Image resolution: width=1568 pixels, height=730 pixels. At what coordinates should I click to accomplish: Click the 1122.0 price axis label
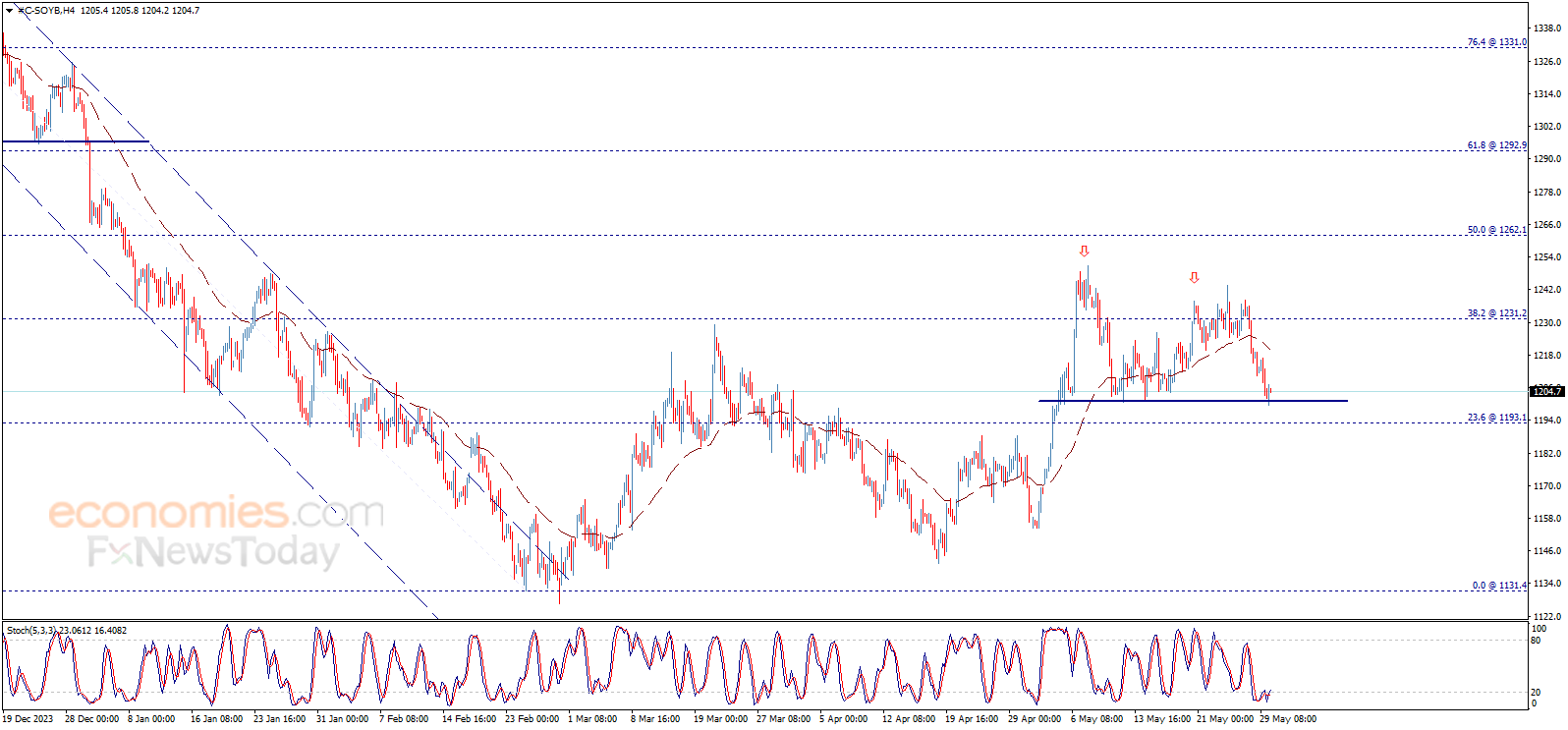(x=1547, y=617)
